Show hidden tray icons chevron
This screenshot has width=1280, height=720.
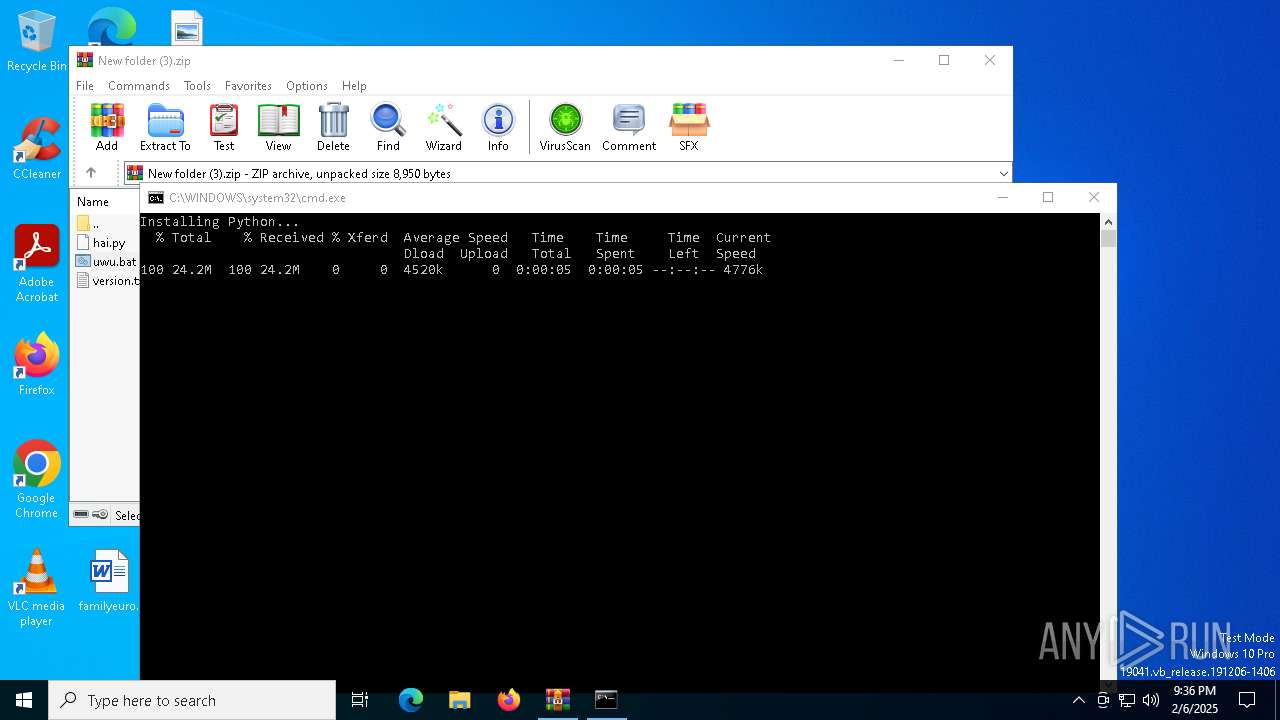click(x=1078, y=700)
